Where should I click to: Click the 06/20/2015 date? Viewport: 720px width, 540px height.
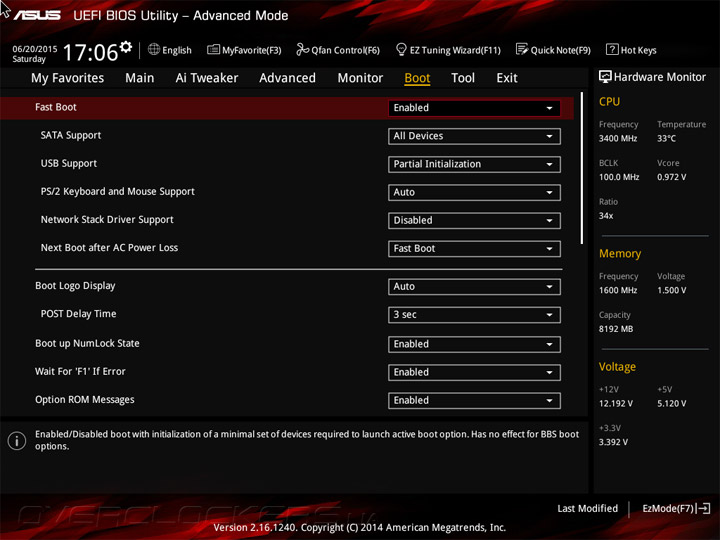pos(35,49)
